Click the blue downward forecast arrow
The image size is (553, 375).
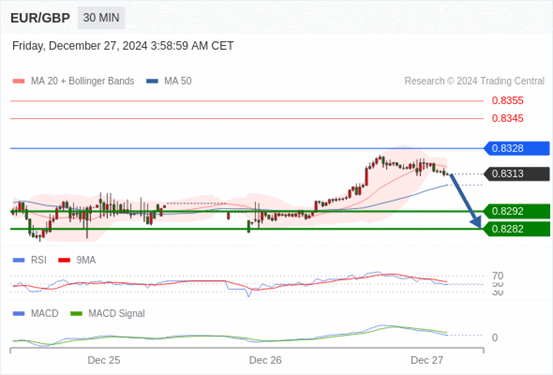pyautogui.click(x=466, y=201)
